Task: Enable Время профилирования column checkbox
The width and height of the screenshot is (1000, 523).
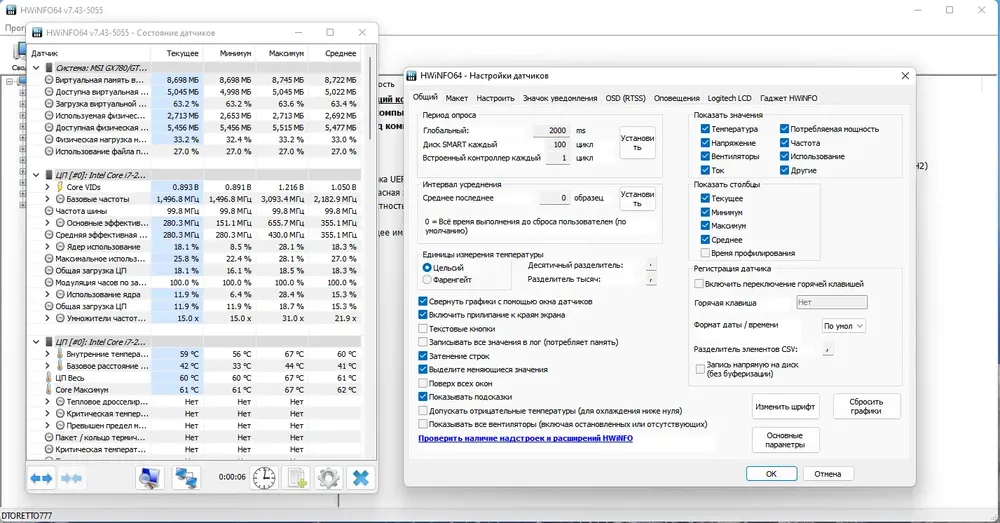Action: pos(706,253)
